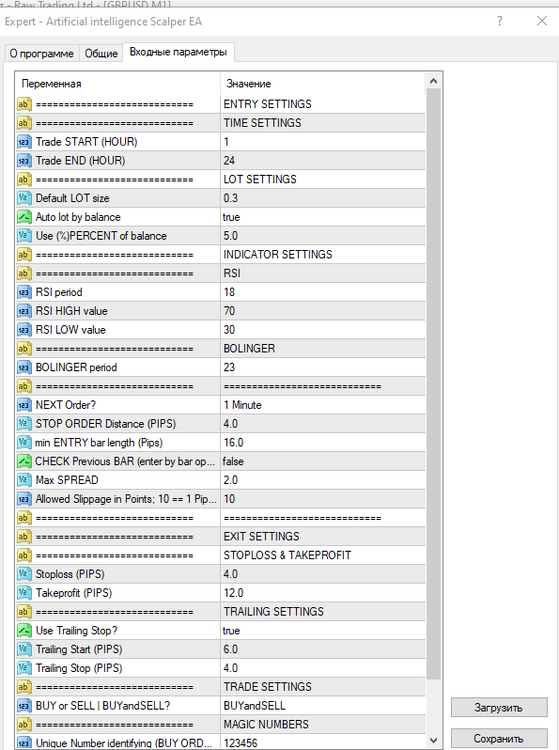
Task: Click the Stoploss (PIPS) row icon
Action: click(x=24, y=574)
